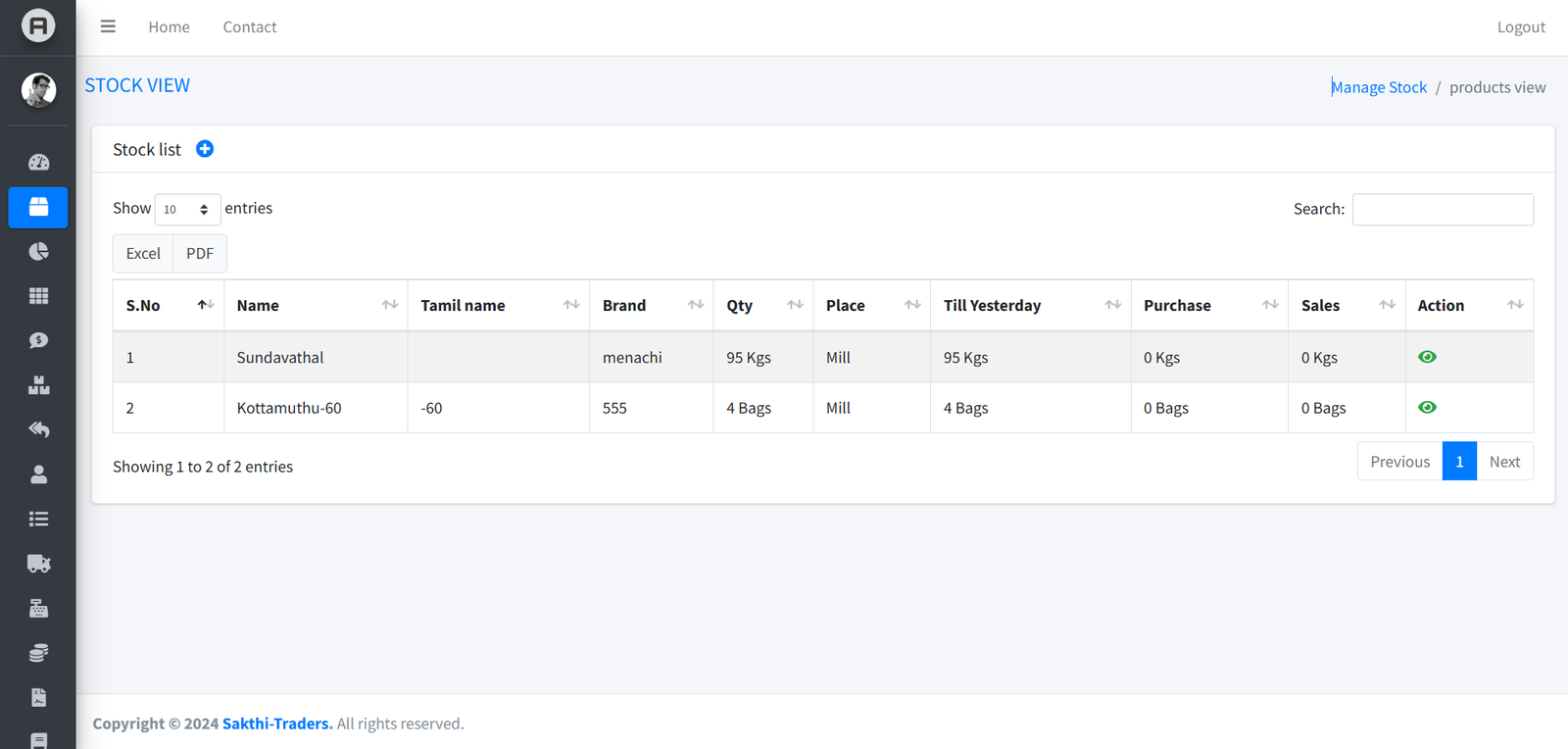Select the stacked boxes icon in sidebar
1568x749 pixels.
pyautogui.click(x=38, y=385)
